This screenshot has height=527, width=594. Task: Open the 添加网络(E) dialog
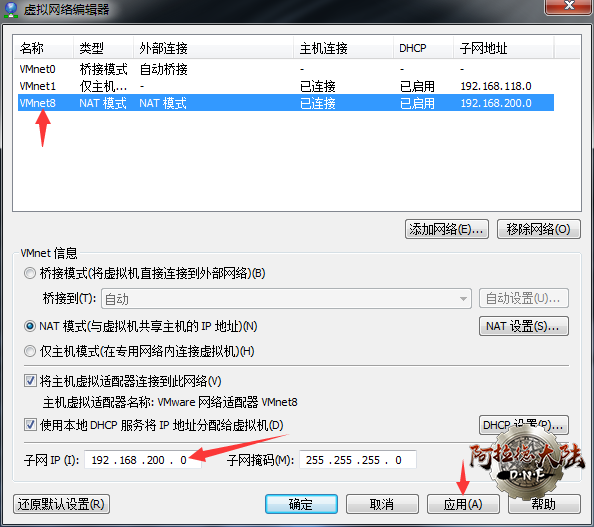[447, 229]
